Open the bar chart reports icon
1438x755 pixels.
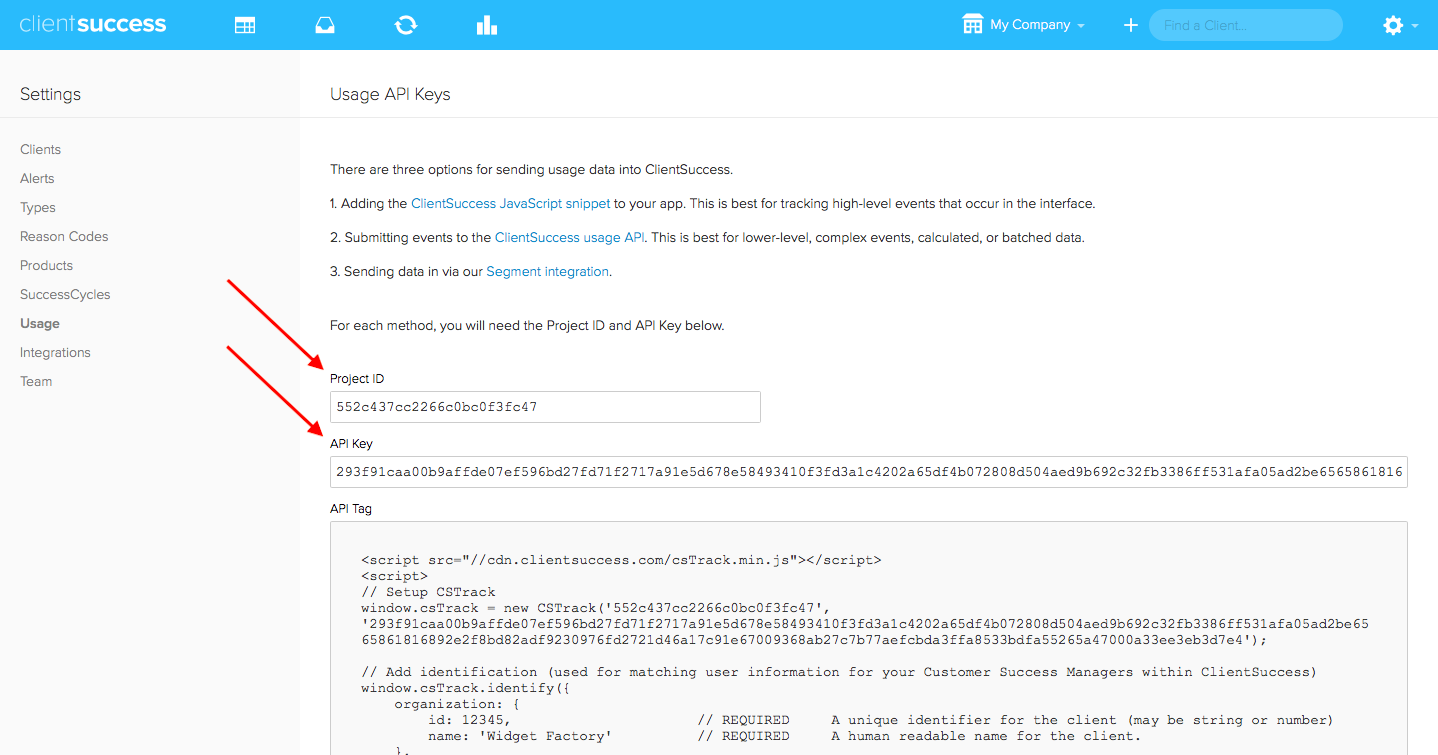coord(487,25)
